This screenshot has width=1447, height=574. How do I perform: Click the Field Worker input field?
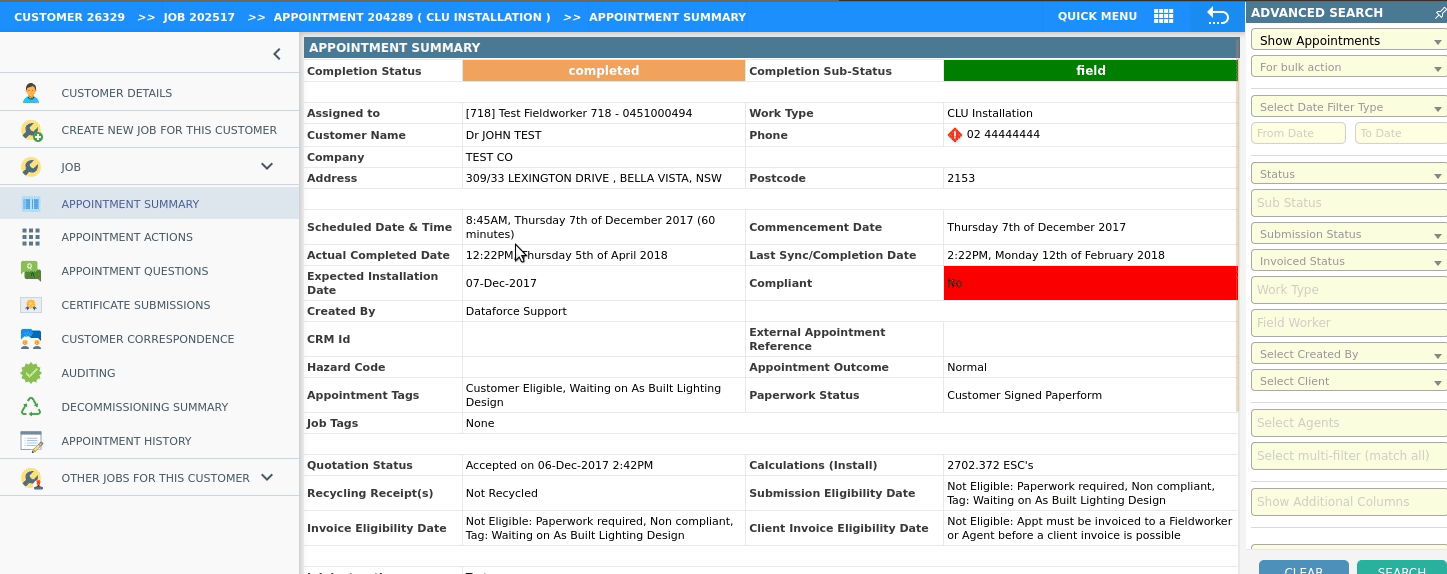[x=1346, y=323]
